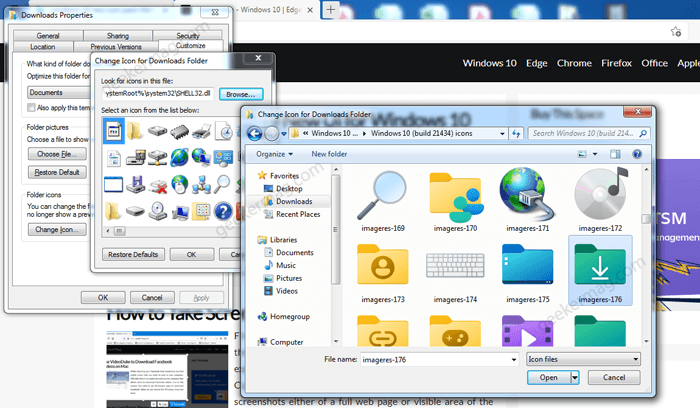Select Recent Places in navigation pane
Viewport: 700px width, 408px height.
292,214
